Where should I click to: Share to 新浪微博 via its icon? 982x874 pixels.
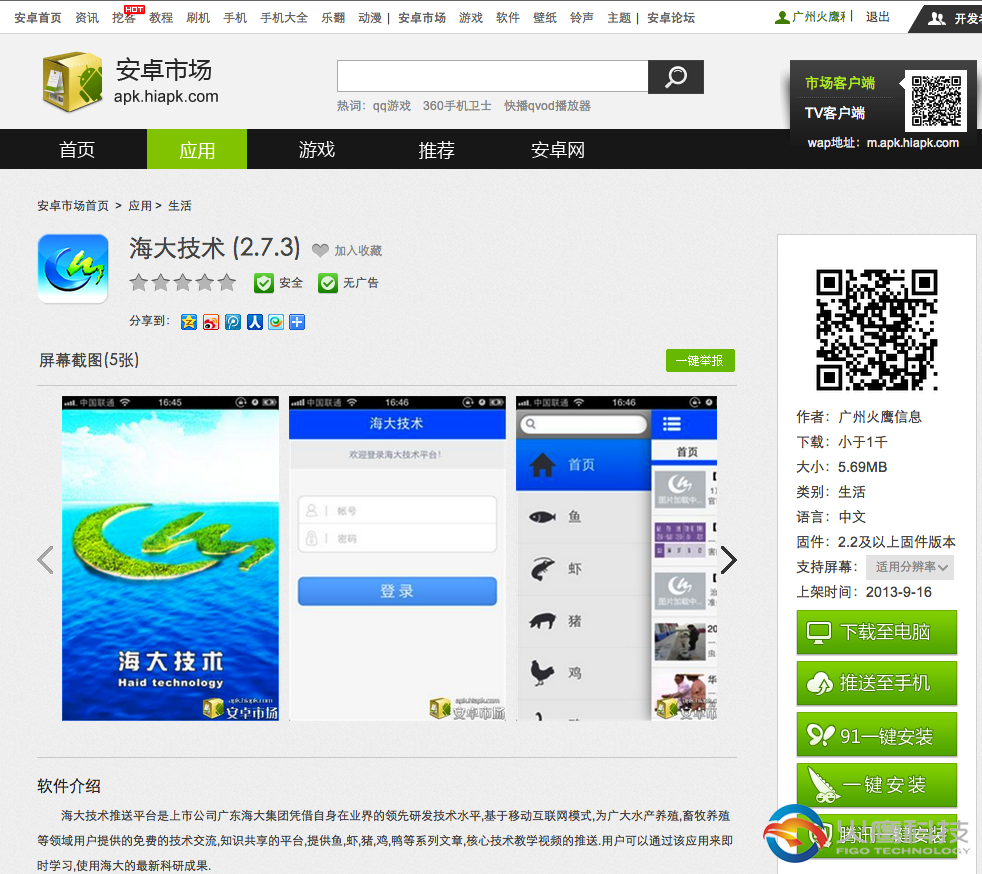[x=210, y=322]
